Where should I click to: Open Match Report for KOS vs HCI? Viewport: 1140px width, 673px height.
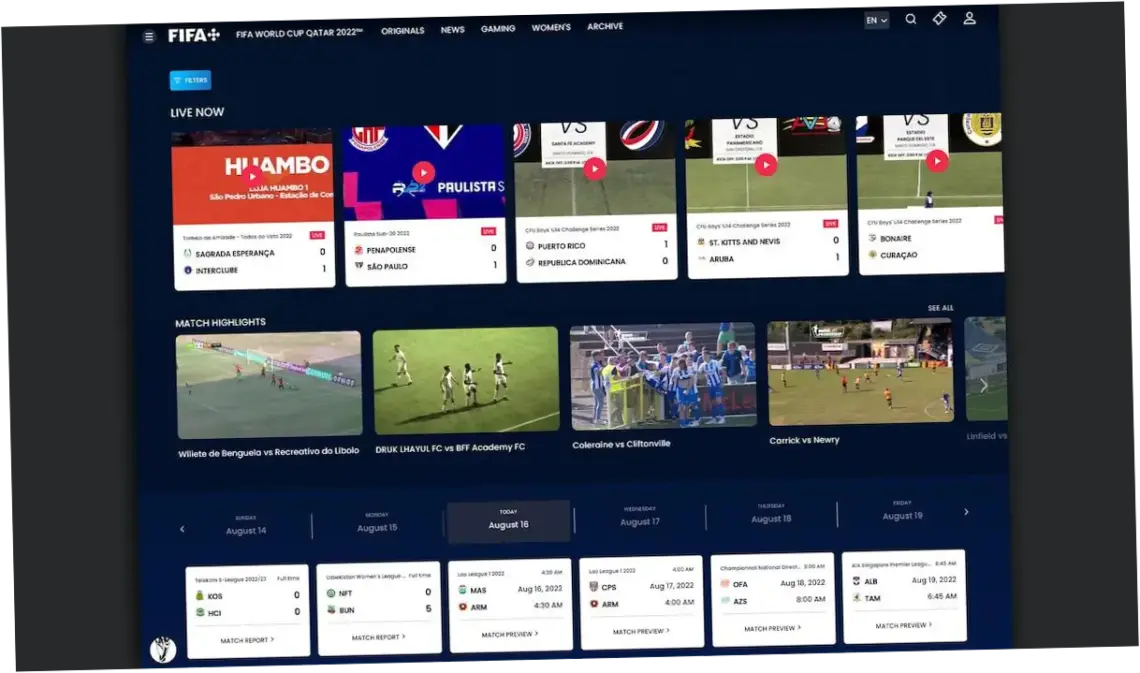[247, 640]
